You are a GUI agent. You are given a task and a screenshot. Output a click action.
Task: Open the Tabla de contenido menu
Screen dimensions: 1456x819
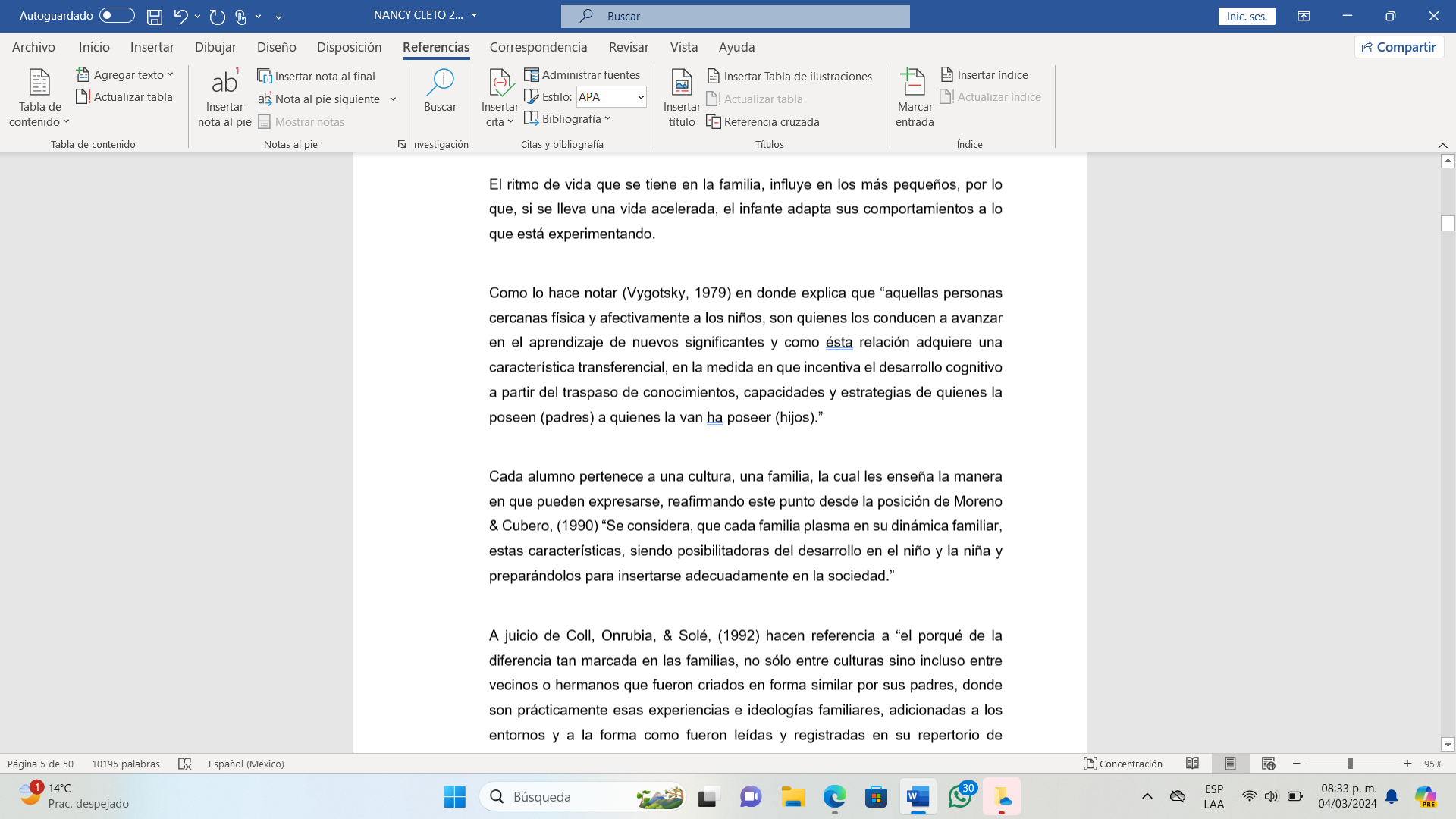(39, 99)
